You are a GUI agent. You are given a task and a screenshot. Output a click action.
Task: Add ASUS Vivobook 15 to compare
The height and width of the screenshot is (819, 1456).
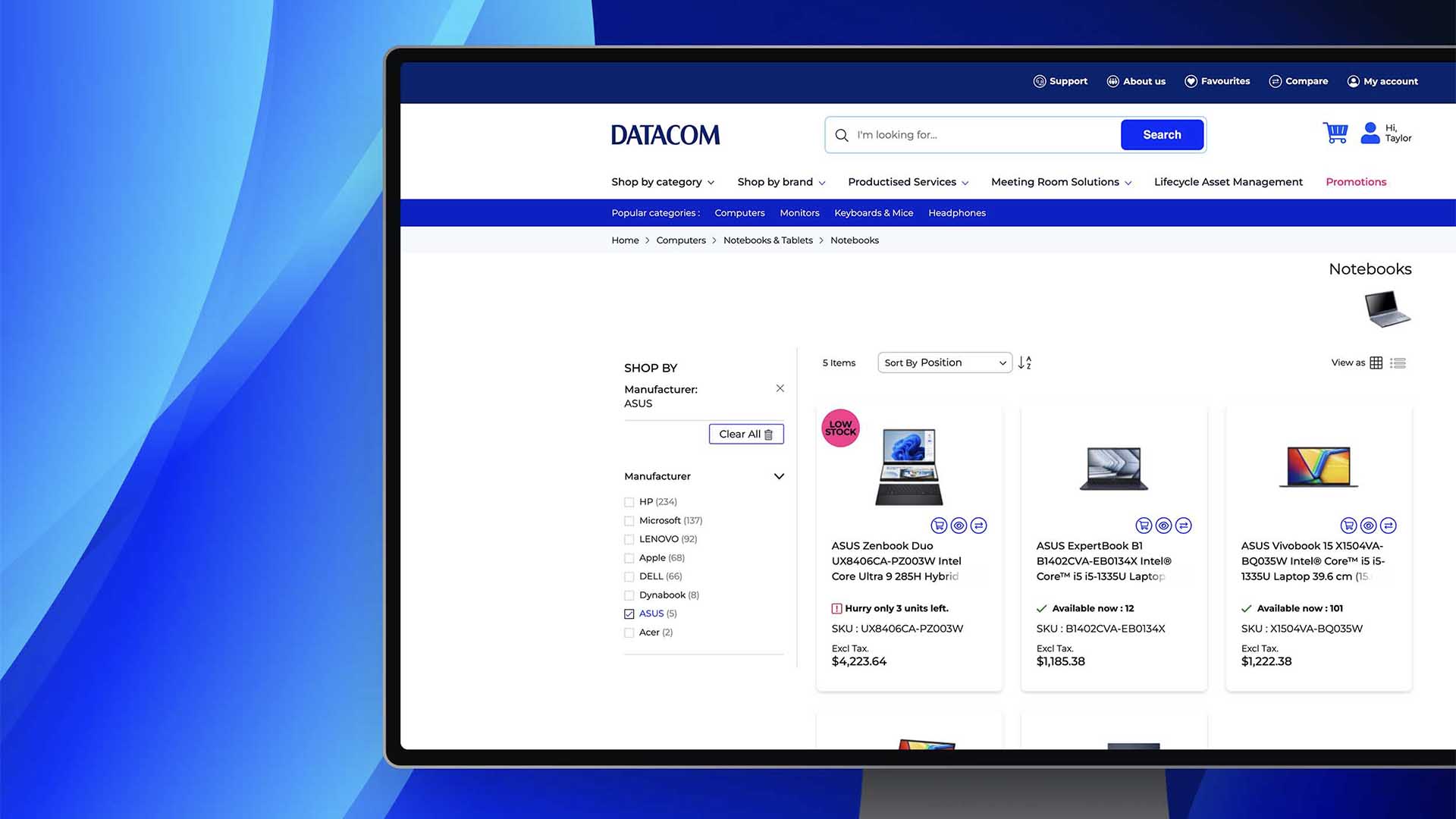click(x=1389, y=525)
